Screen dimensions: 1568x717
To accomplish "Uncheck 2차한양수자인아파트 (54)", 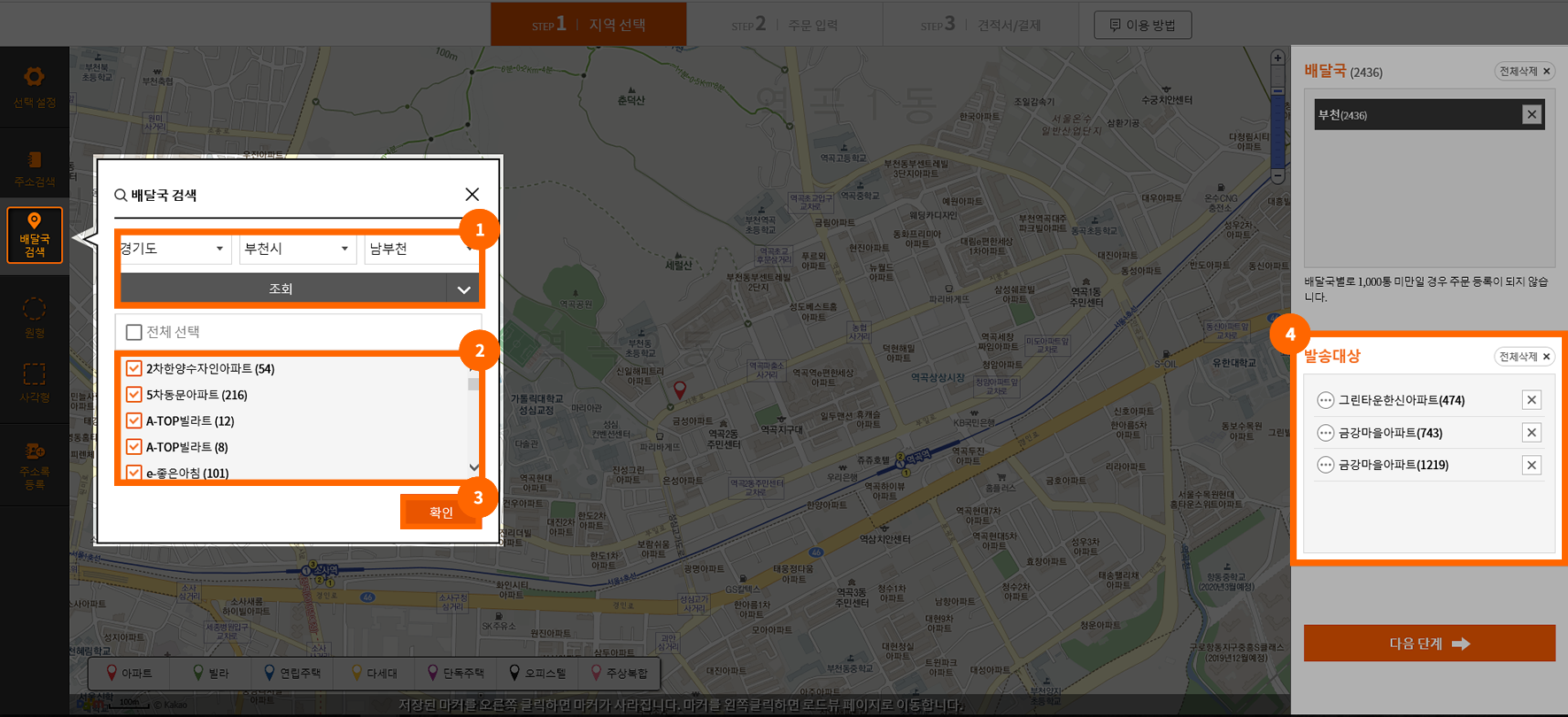I will tap(134, 368).
